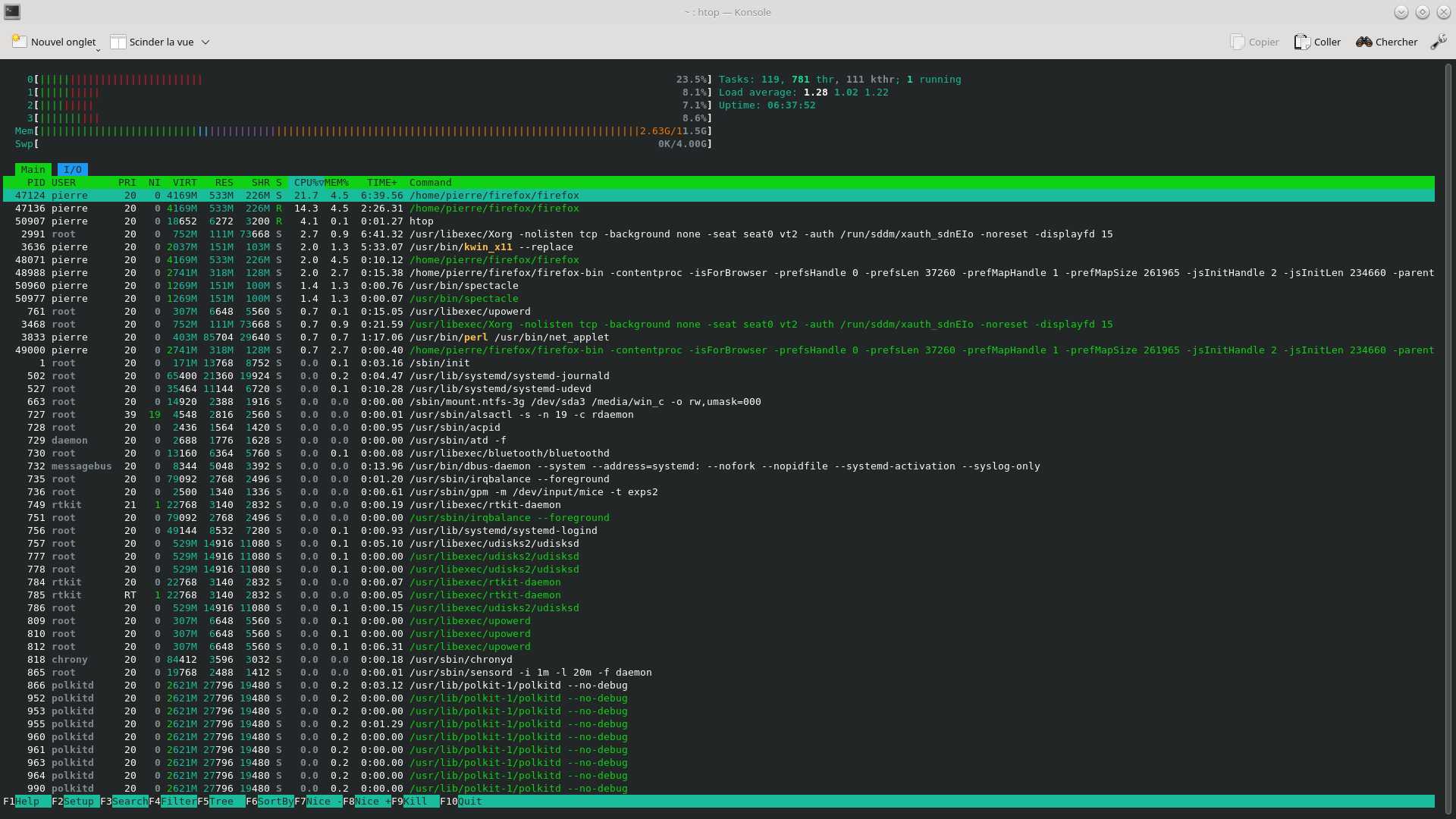
Task: Switch to the htop I/O tab
Action: point(73,169)
